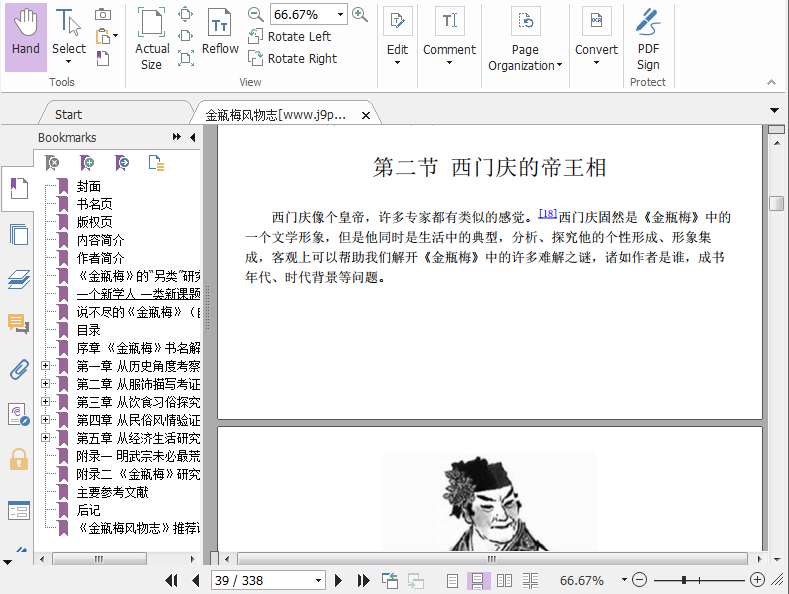
Task: Switch to single page display mode
Action: [x=452, y=580]
